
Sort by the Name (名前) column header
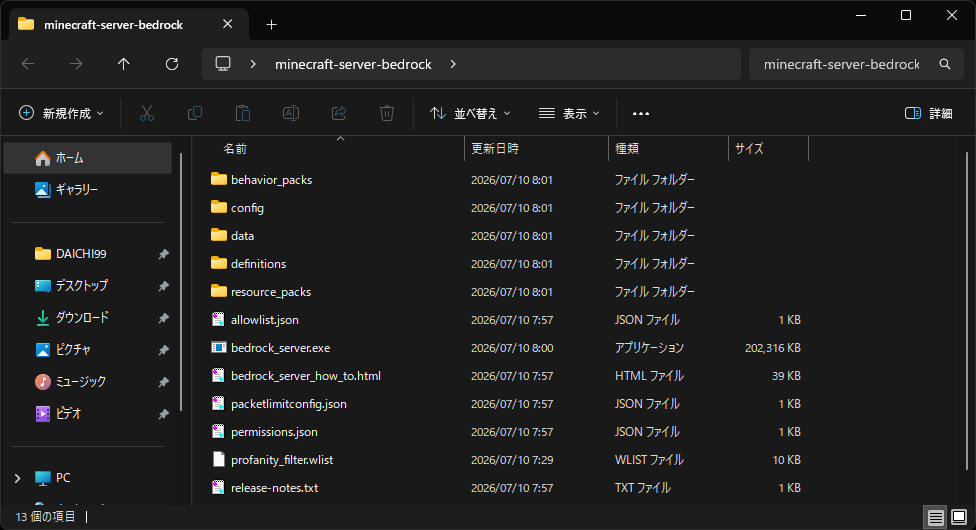(340, 148)
